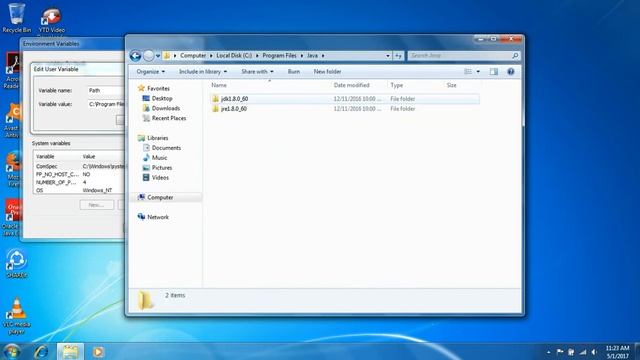This screenshot has width=640, height=360.
Task: Expand the address bar history dropdown
Action: (x=388, y=56)
